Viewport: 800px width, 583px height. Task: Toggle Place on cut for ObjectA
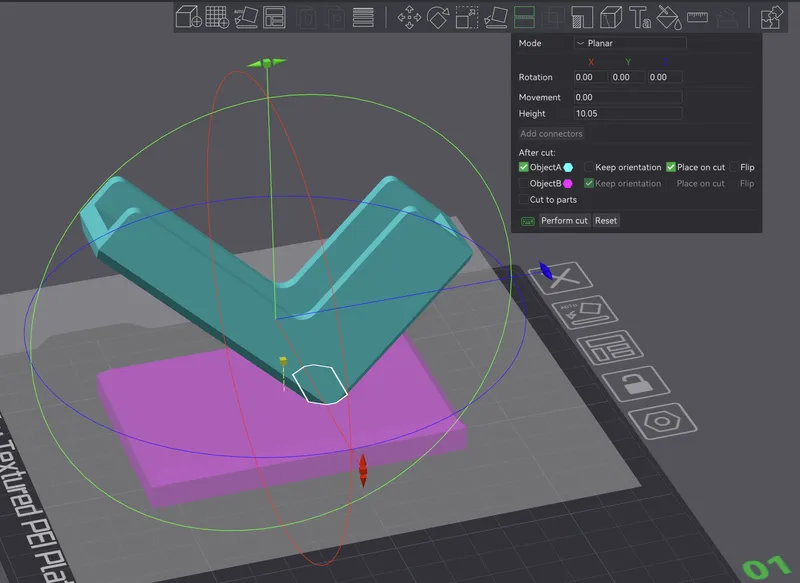pyautogui.click(x=671, y=167)
